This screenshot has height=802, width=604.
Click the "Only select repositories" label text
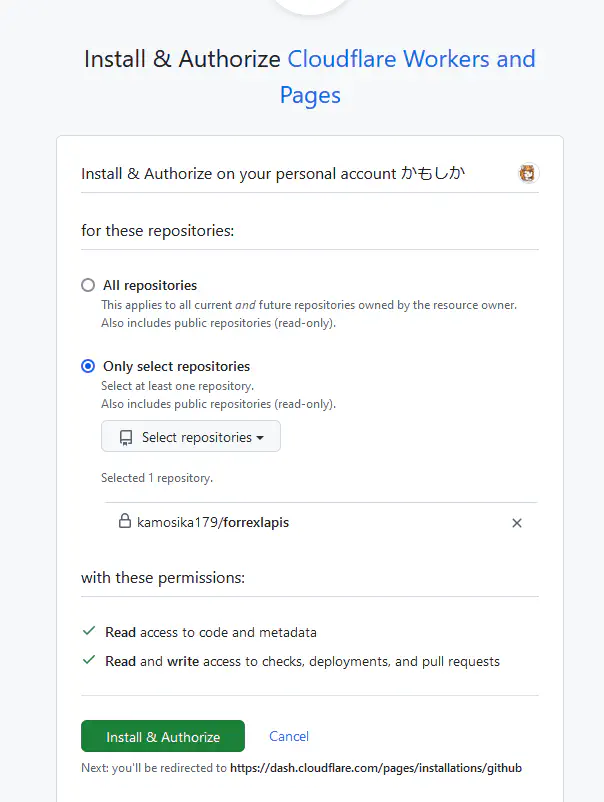(176, 366)
